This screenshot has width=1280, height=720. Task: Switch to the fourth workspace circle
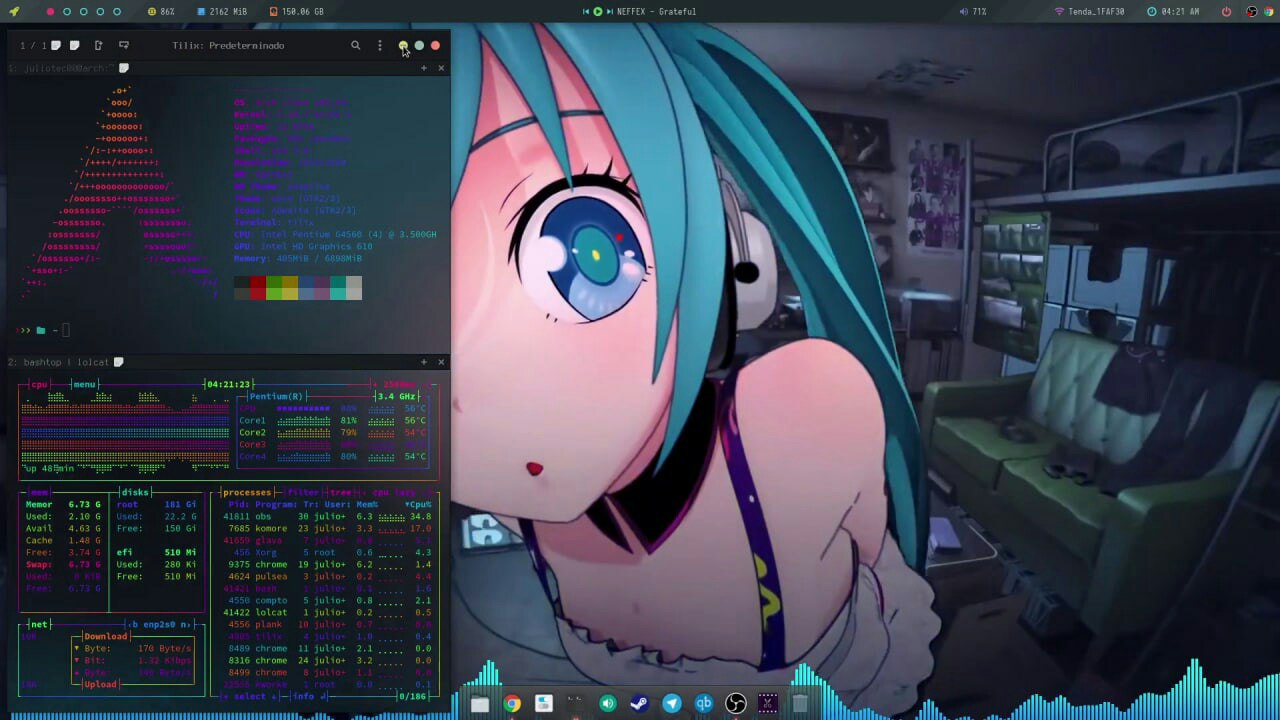point(100,12)
